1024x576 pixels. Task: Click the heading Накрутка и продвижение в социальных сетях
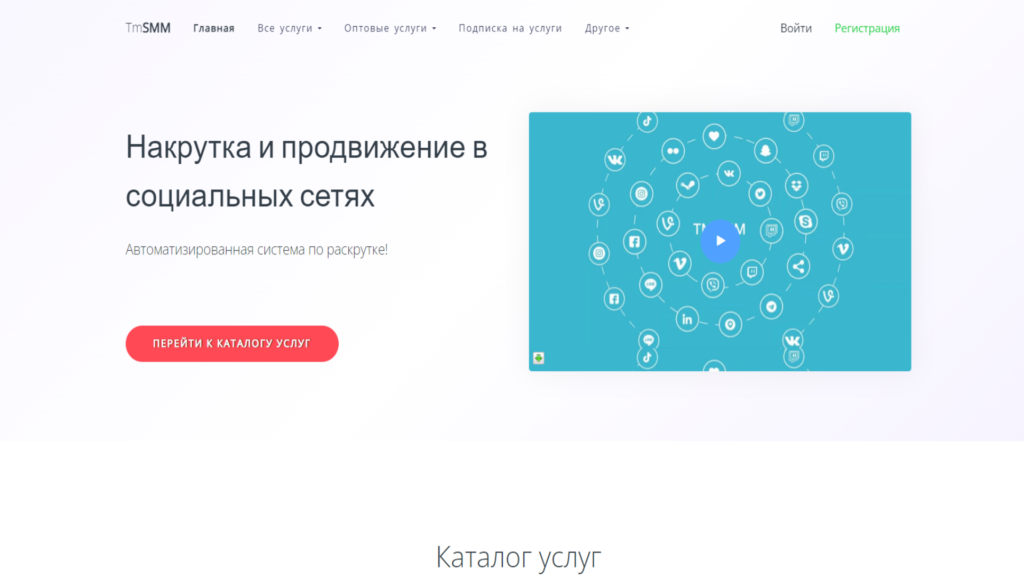[x=306, y=171]
